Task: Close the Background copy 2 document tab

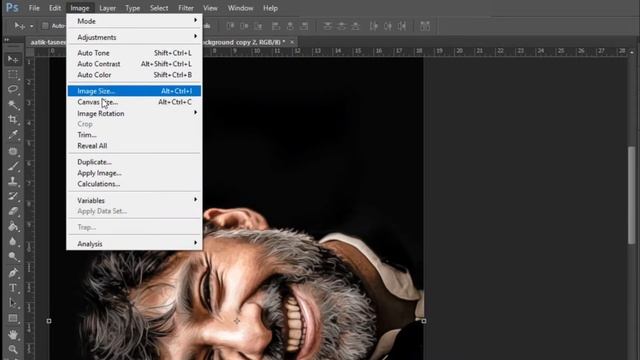Action: [292, 42]
